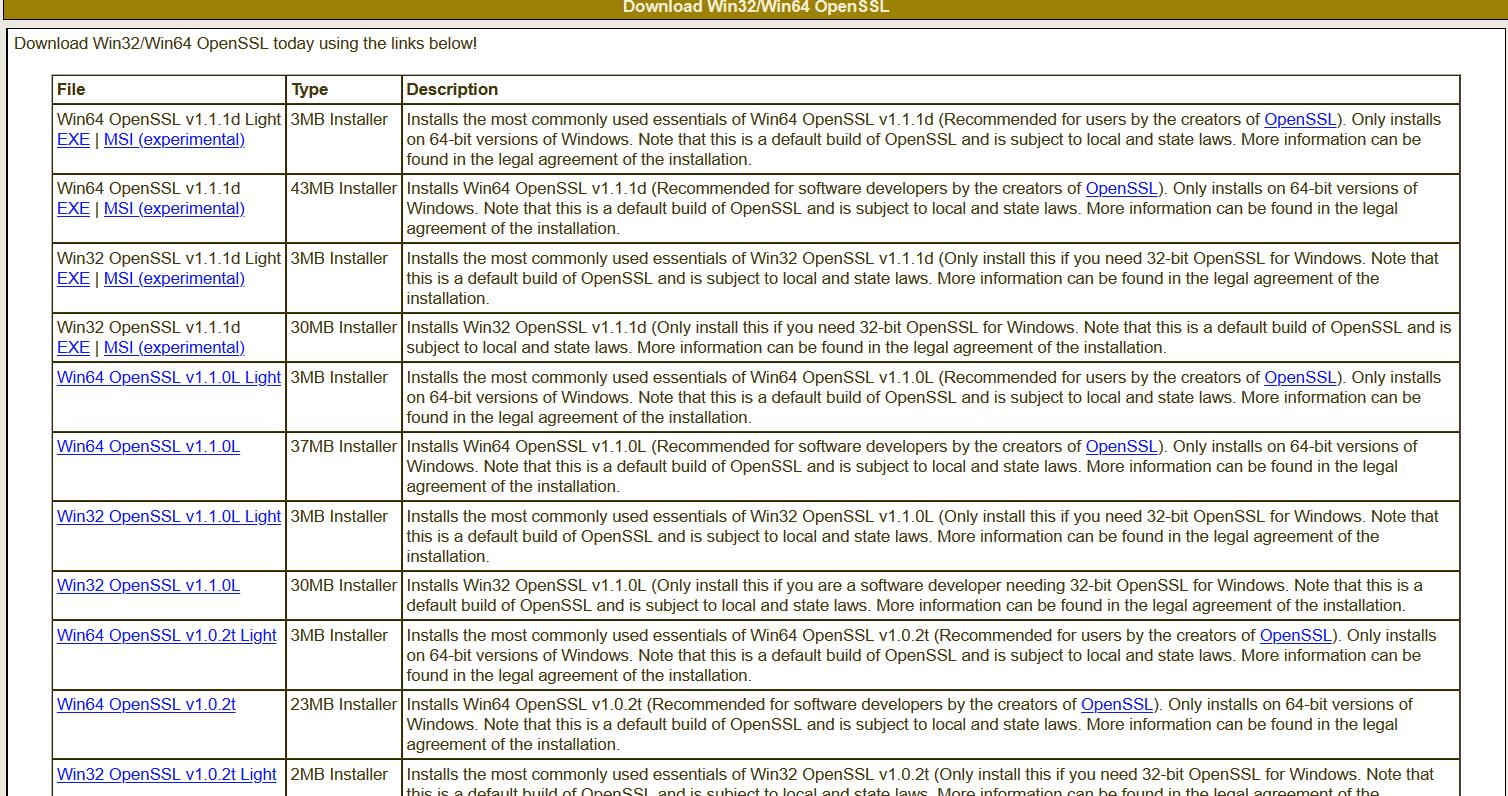Open Win64 OpenSSL v1.1.0L download link
The height and width of the screenshot is (796, 1508).
pos(148,447)
